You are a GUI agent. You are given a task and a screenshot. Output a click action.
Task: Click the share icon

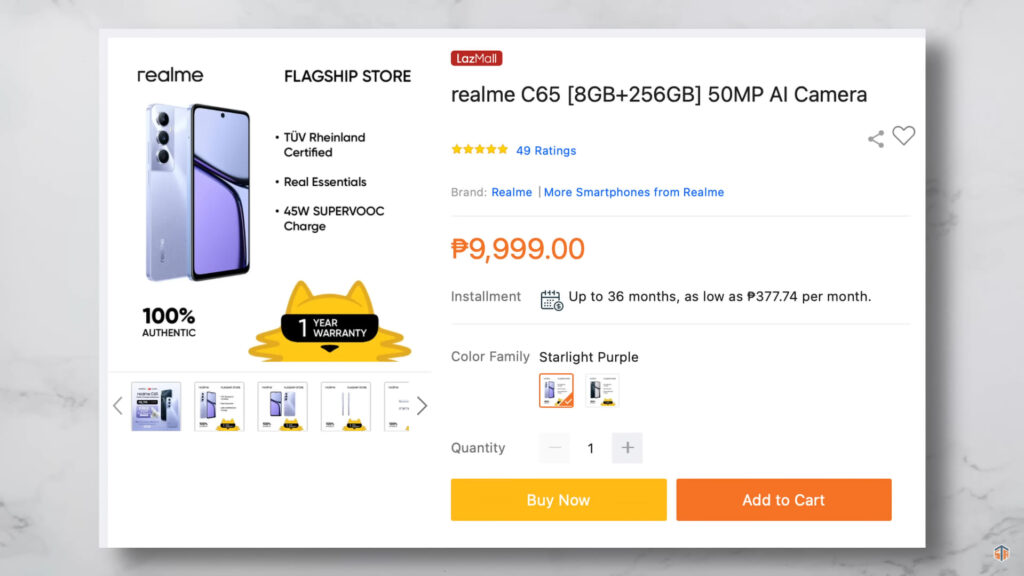tap(876, 139)
